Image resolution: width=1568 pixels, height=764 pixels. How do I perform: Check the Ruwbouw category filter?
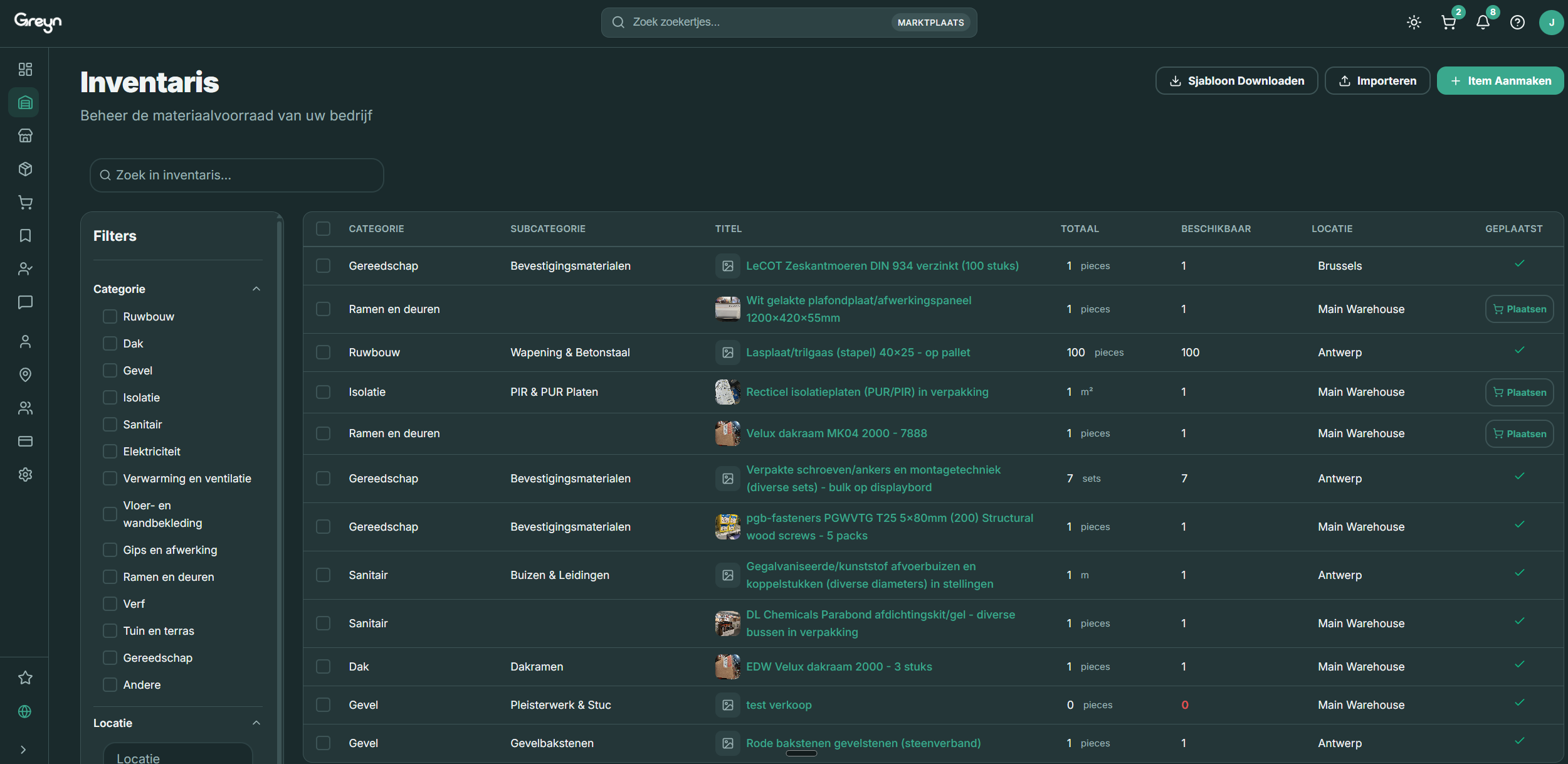[x=110, y=316]
